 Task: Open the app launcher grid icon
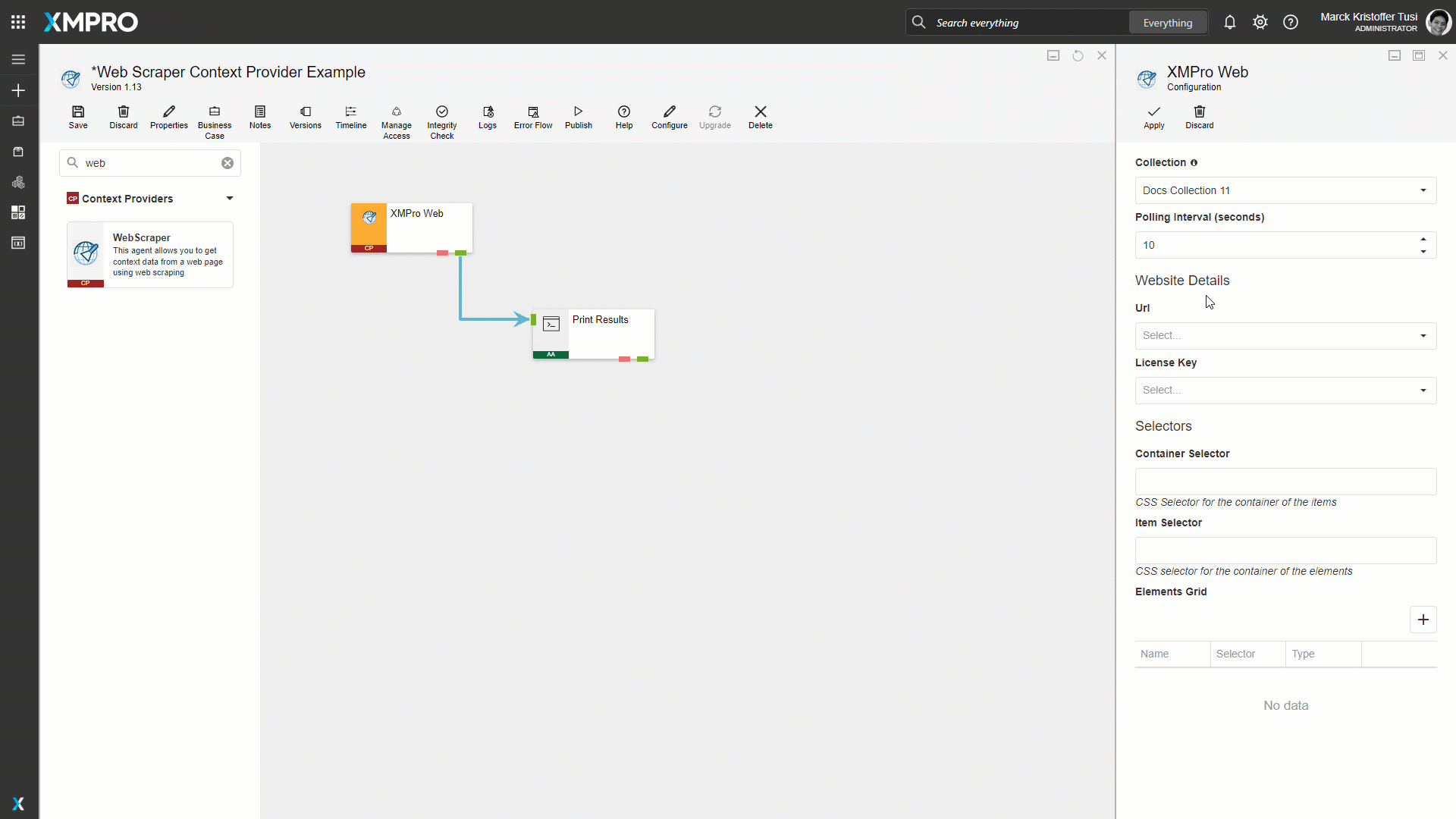pyautogui.click(x=18, y=22)
